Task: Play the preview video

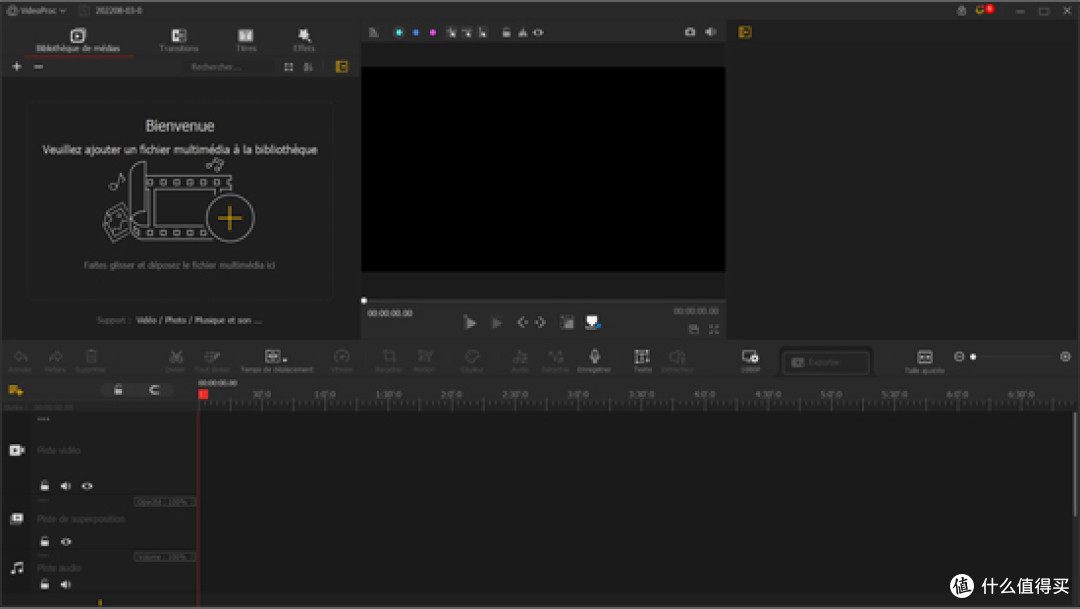Action: click(470, 322)
